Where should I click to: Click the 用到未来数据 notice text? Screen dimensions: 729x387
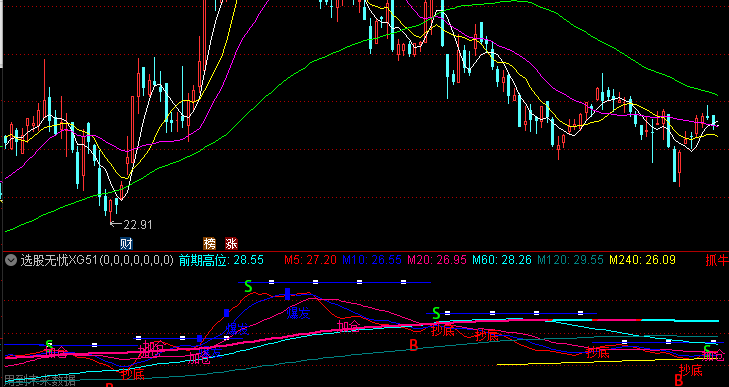tap(40, 381)
